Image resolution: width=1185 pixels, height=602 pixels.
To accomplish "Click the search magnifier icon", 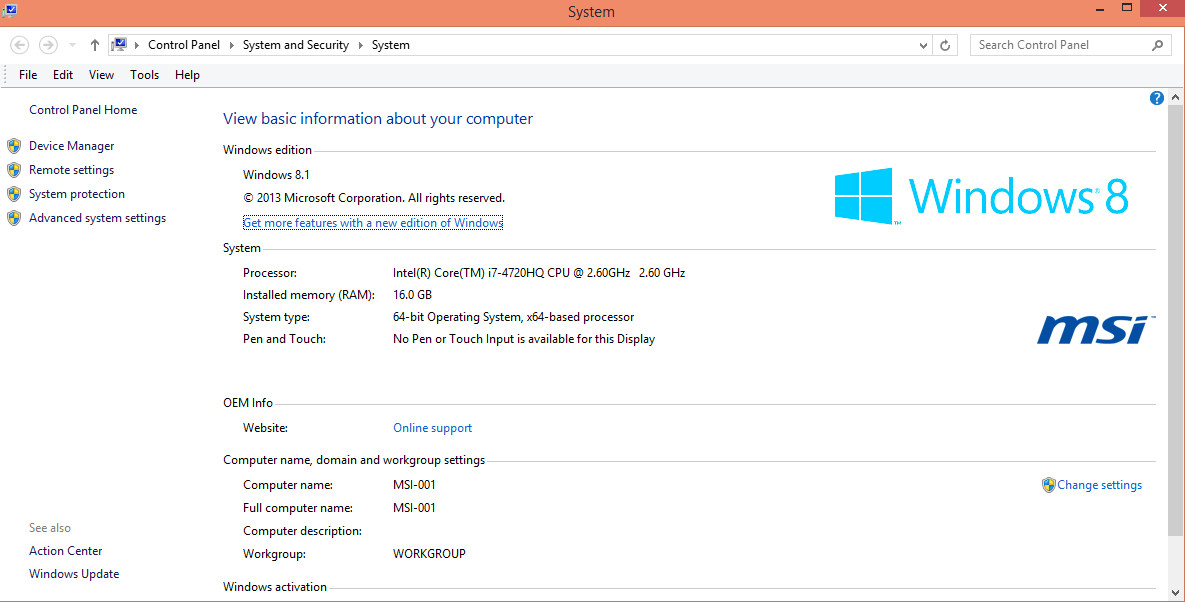I will coord(1158,45).
